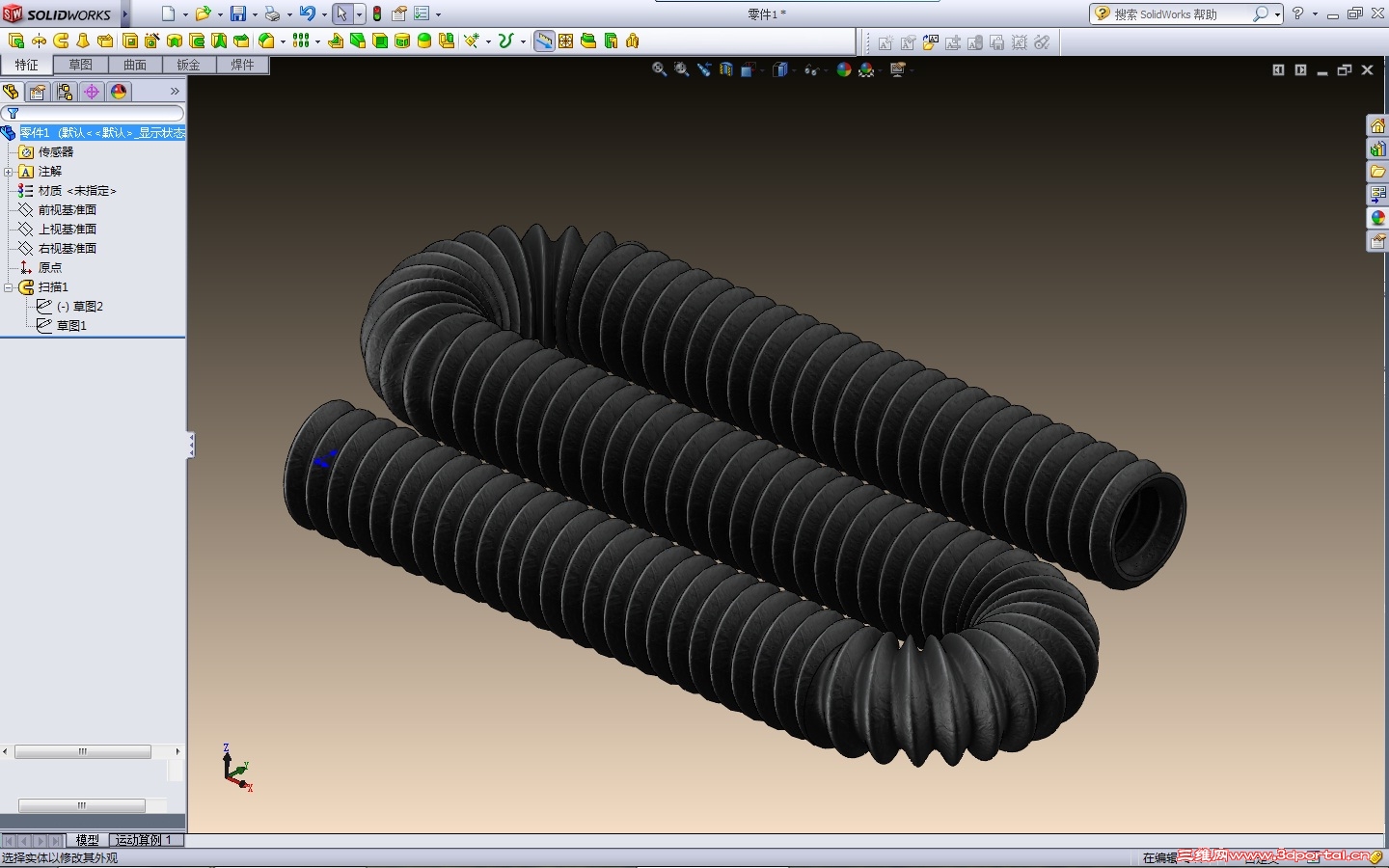Open the New document dropdown arrow
The width and height of the screenshot is (1389, 868).
[x=185, y=14]
